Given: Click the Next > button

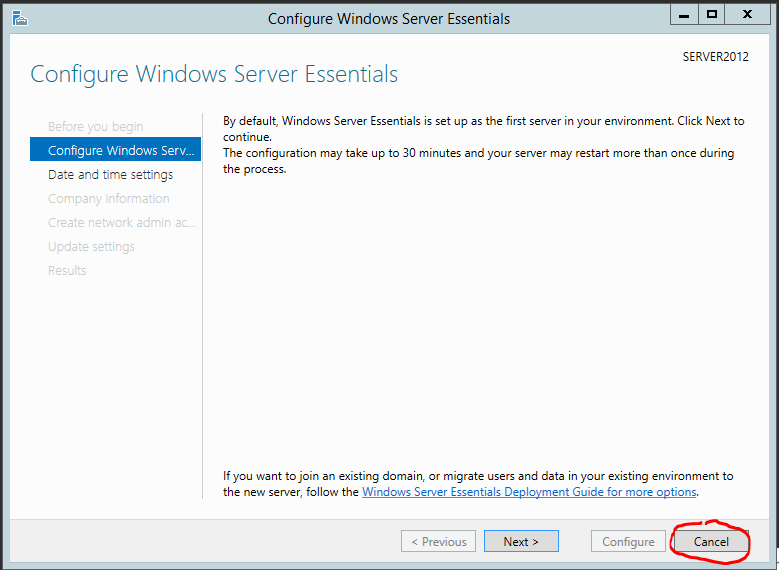Looking at the screenshot, I should point(521,541).
